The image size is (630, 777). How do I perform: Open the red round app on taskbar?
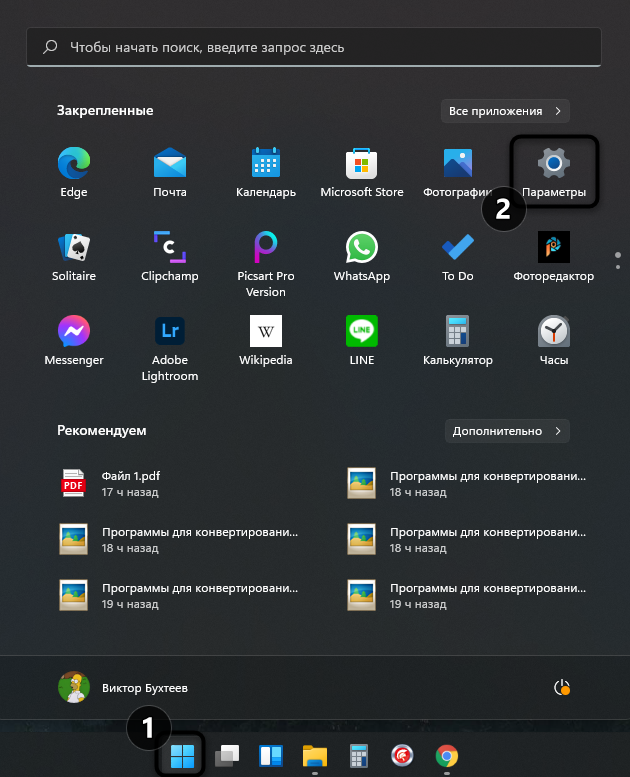tap(402, 756)
